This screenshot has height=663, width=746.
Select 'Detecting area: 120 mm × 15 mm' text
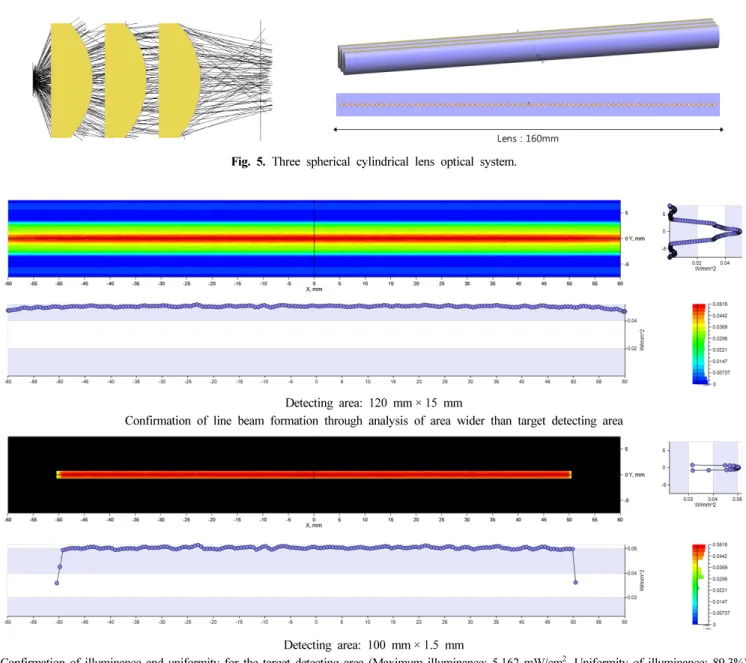(373, 403)
